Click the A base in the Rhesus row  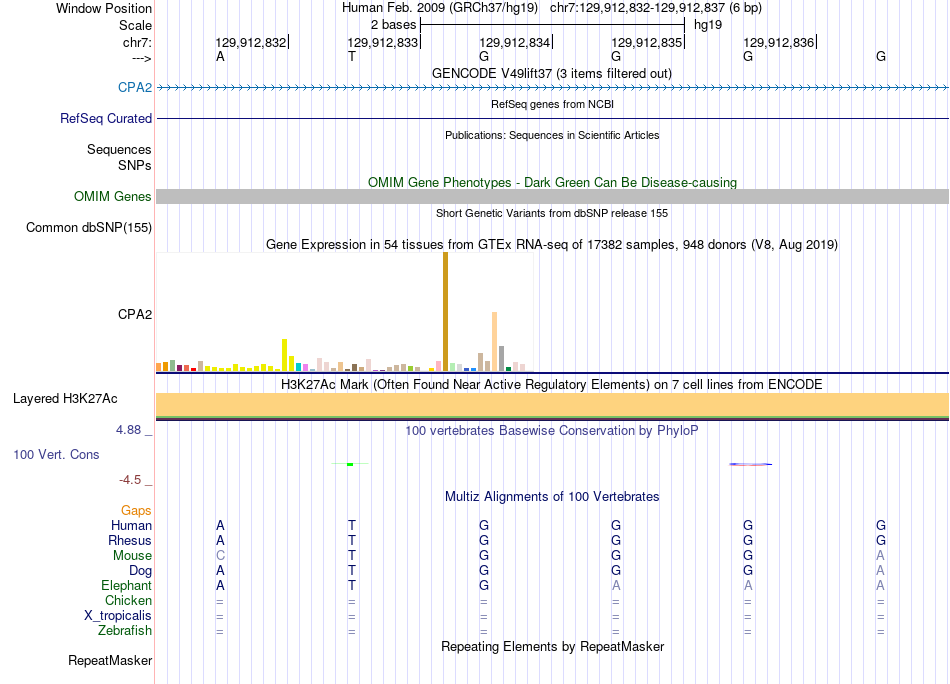click(x=220, y=540)
